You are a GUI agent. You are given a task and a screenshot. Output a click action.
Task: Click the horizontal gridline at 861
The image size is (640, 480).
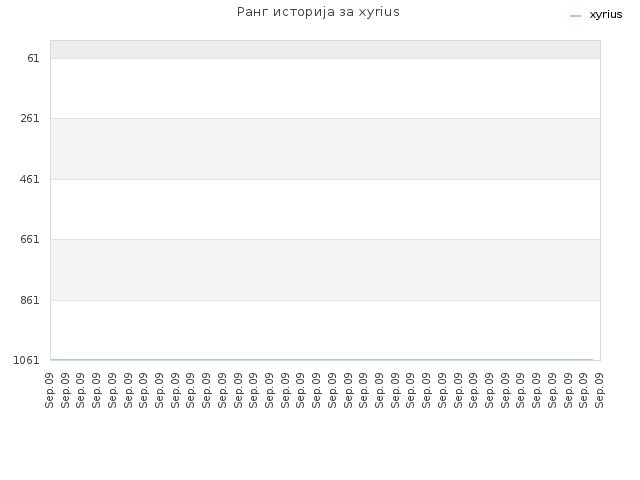pyautogui.click(x=325, y=300)
